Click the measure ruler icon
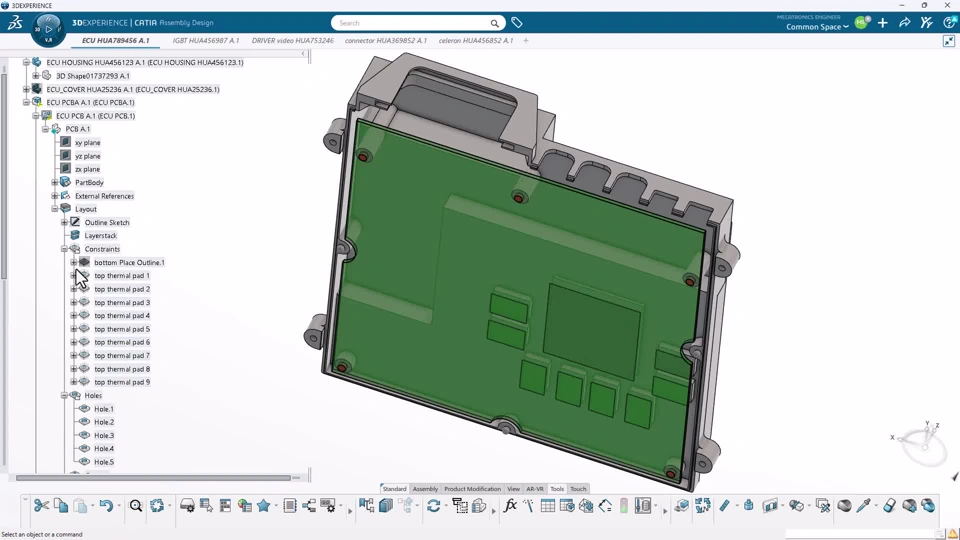The width and height of the screenshot is (960, 540). 724,506
